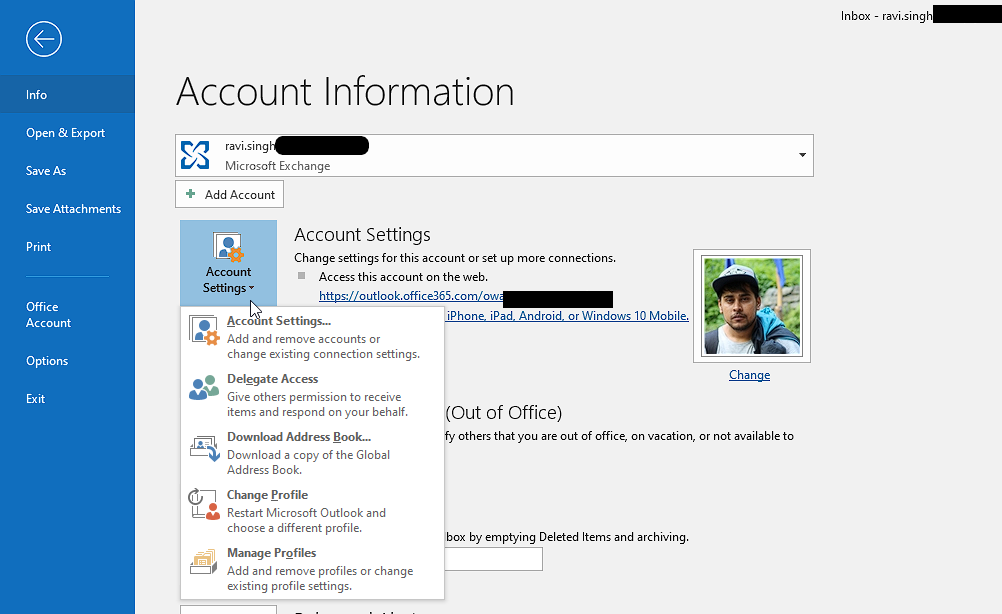Expand the account selector dropdown arrow

tap(802, 155)
